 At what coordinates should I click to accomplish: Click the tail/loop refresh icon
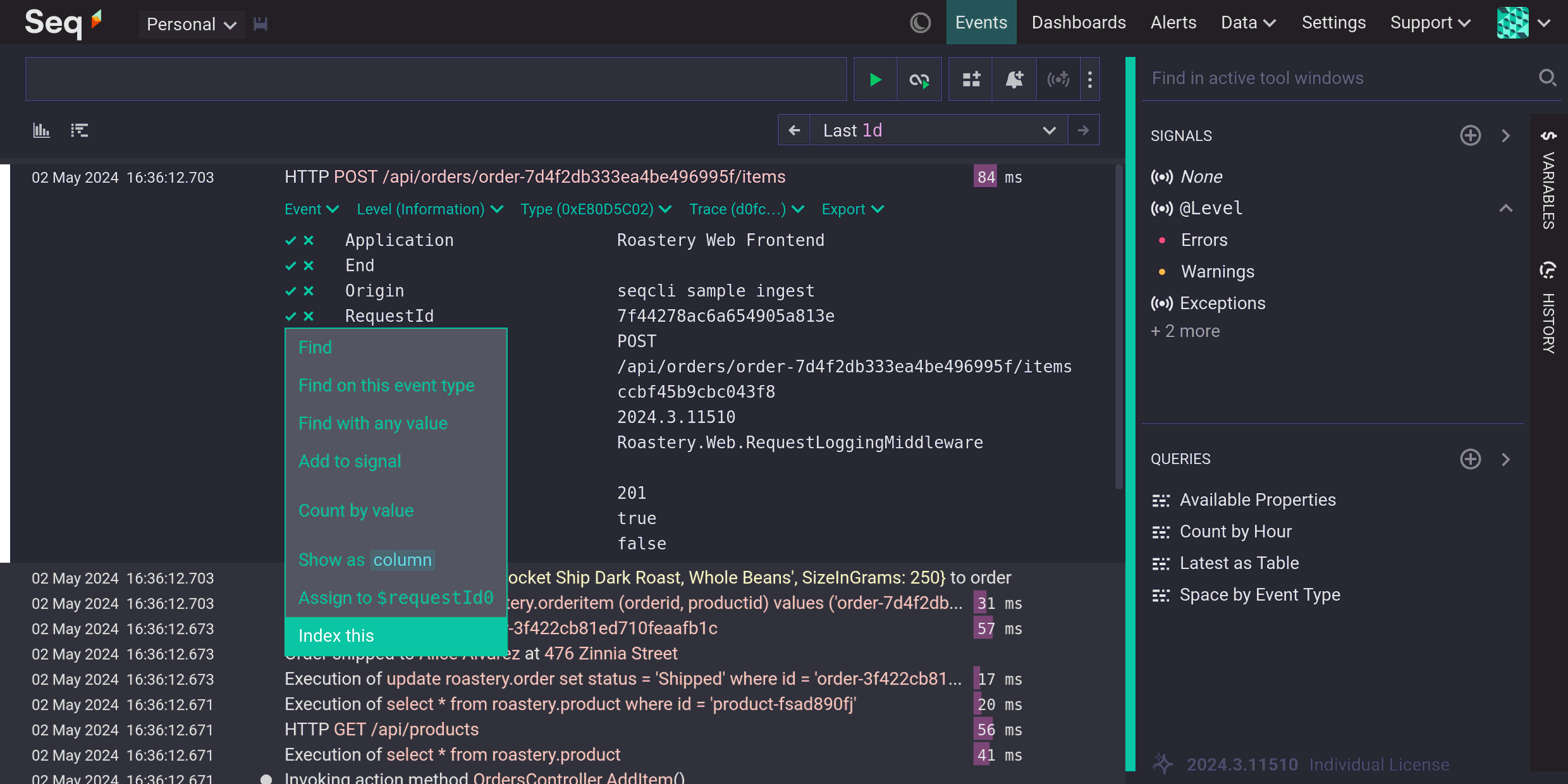pos(919,79)
